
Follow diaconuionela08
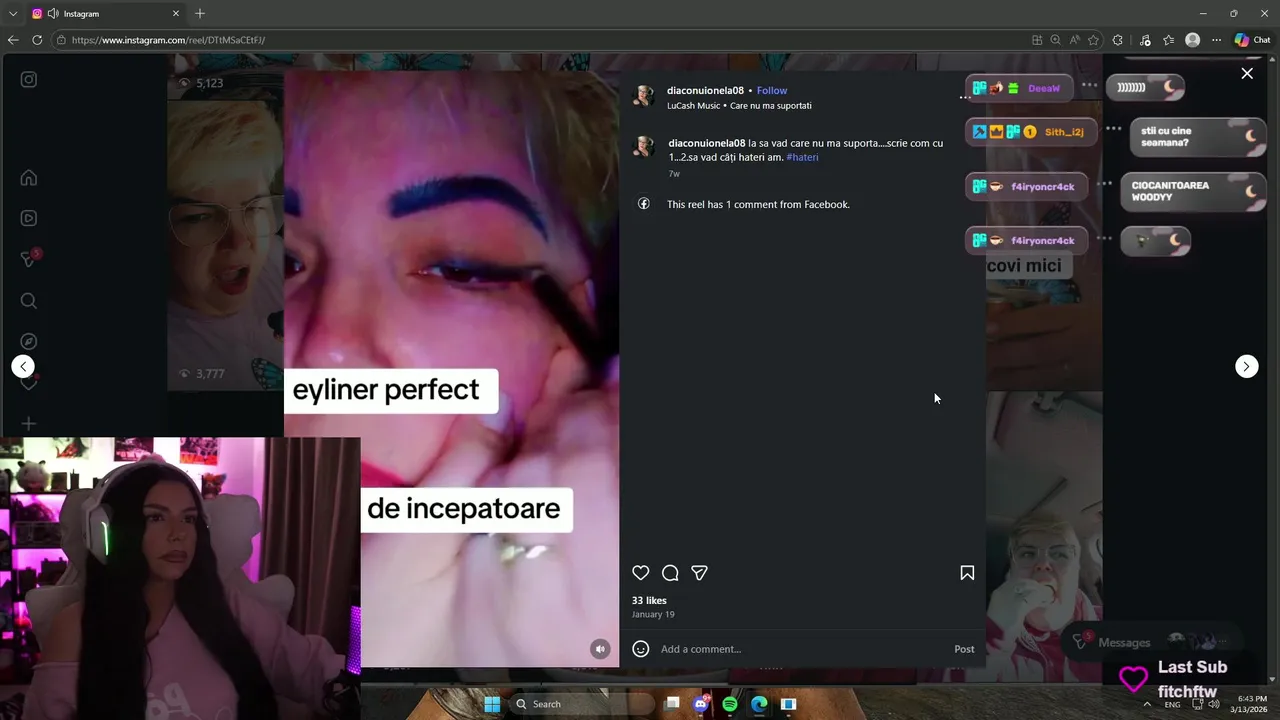coord(772,91)
